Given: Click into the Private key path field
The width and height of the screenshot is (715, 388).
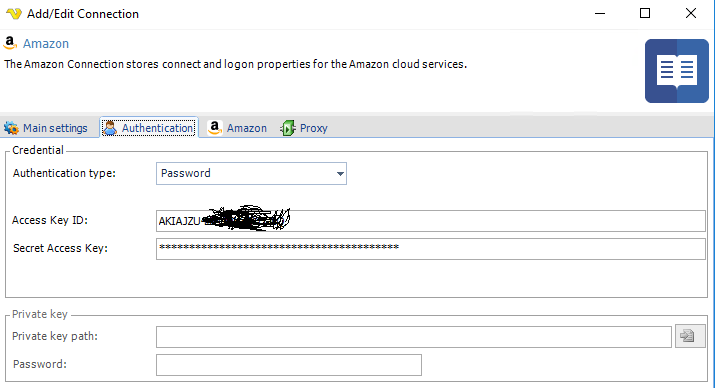Looking at the screenshot, I should 414,337.
